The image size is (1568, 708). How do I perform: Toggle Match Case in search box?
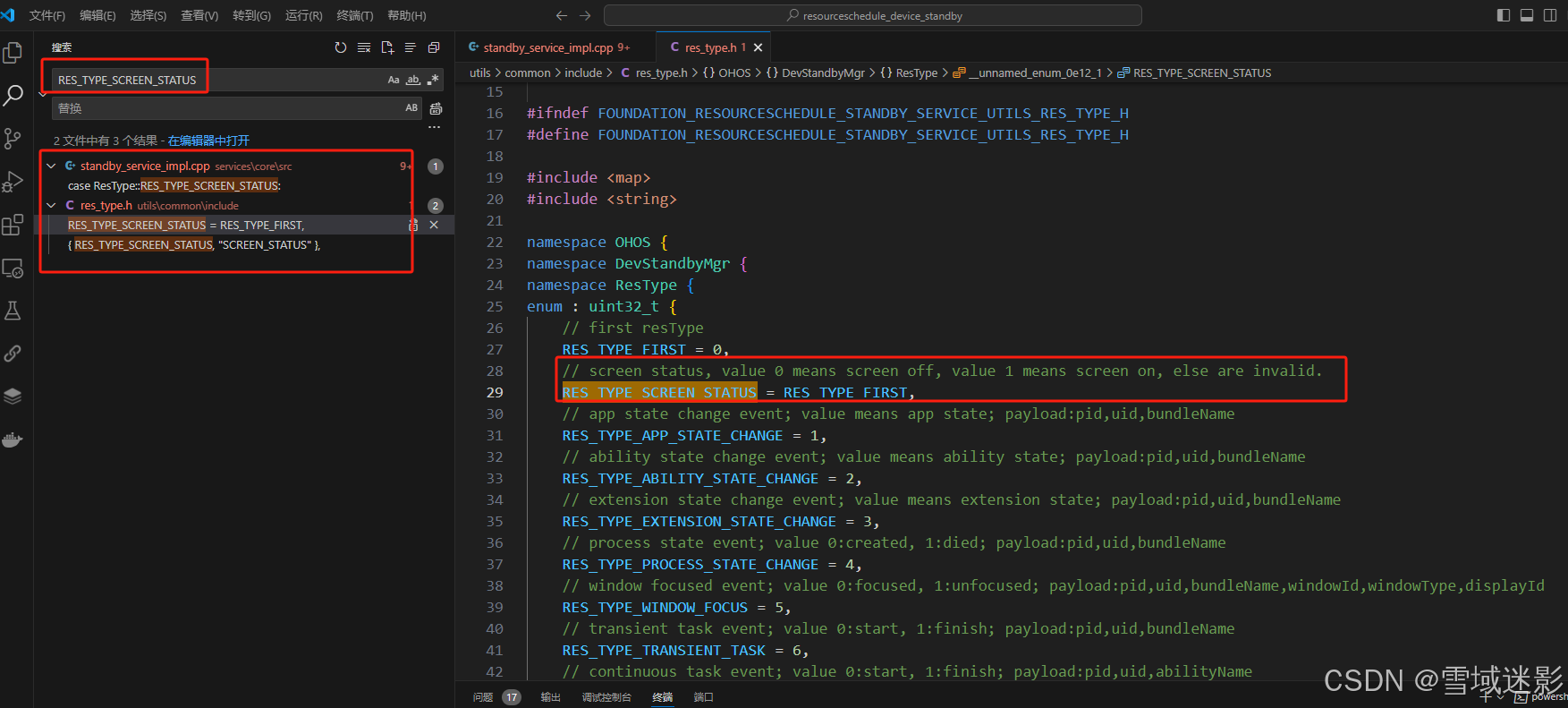(x=394, y=80)
